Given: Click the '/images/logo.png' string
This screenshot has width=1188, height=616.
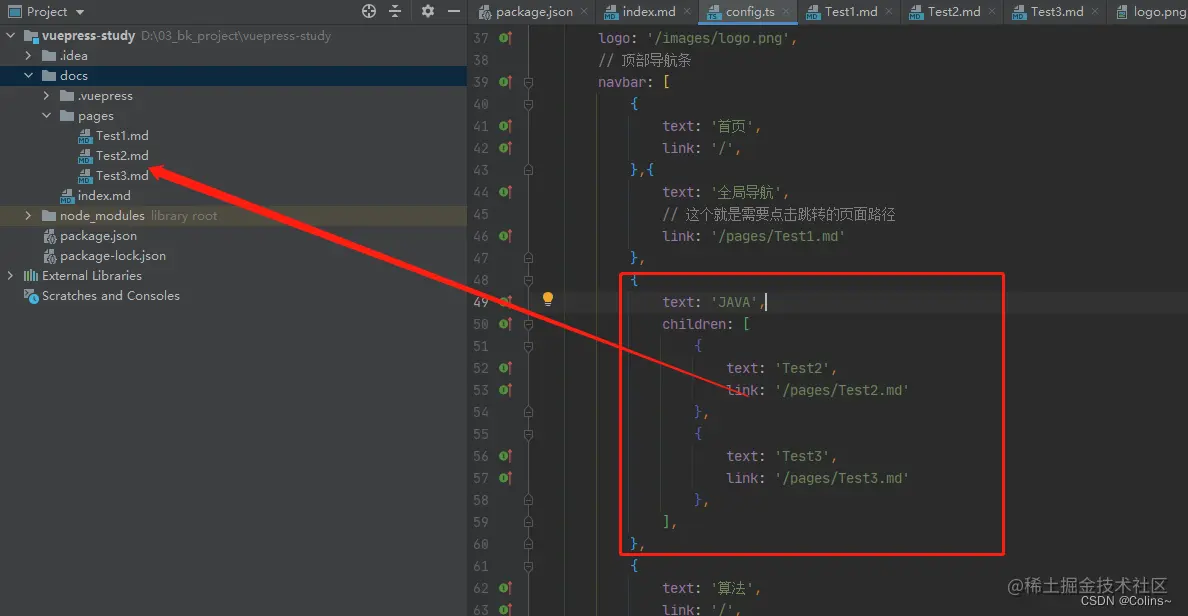Looking at the screenshot, I should pyautogui.click(x=718, y=38).
